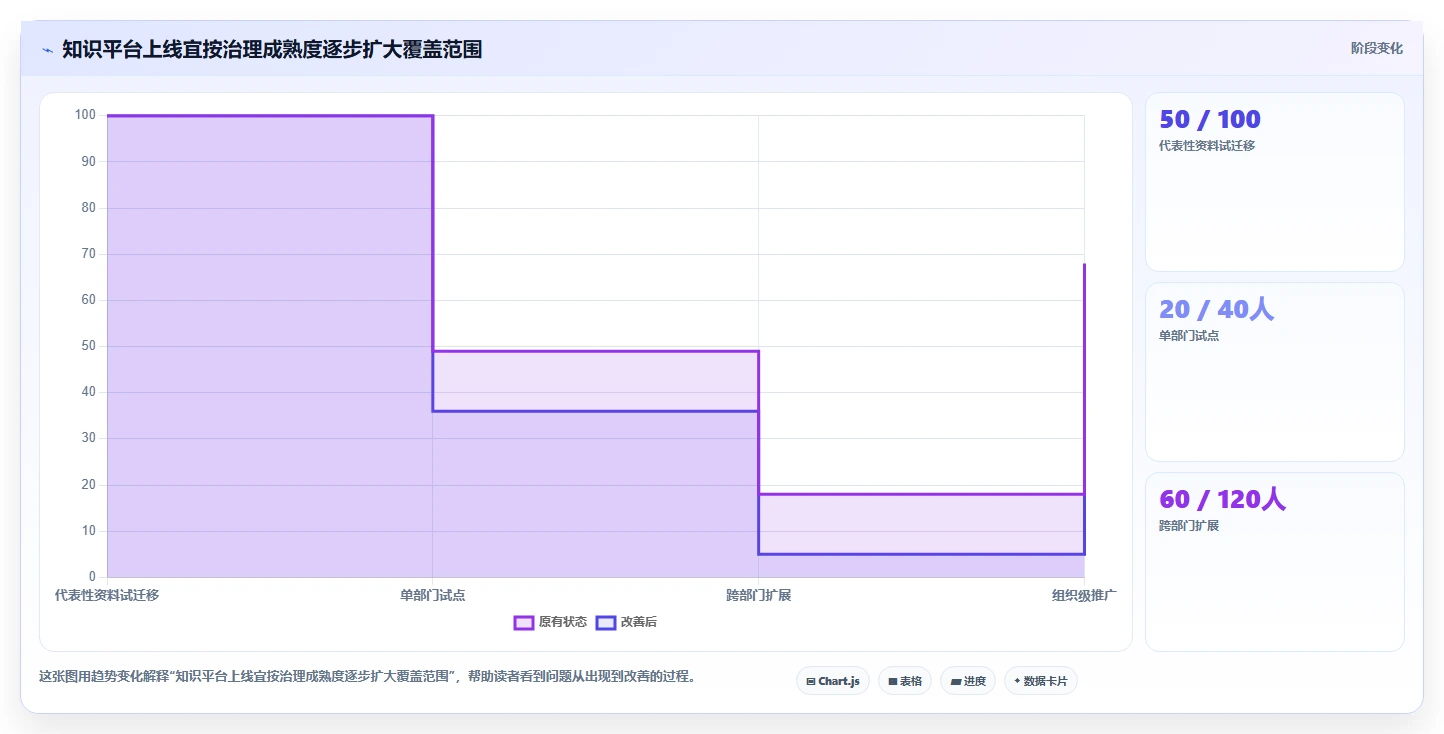Image resolution: width=1444 pixels, height=734 pixels.
Task: Click the 代表性资料试迁移 caption in first card
Action: [x=1207, y=146]
